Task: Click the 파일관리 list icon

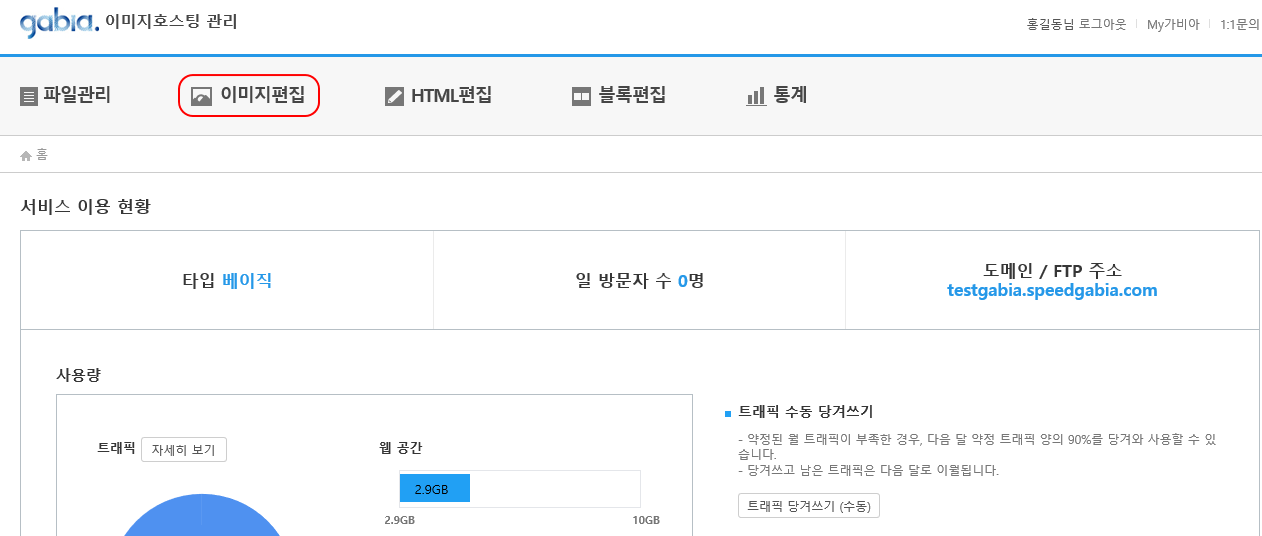Action: click(x=29, y=97)
